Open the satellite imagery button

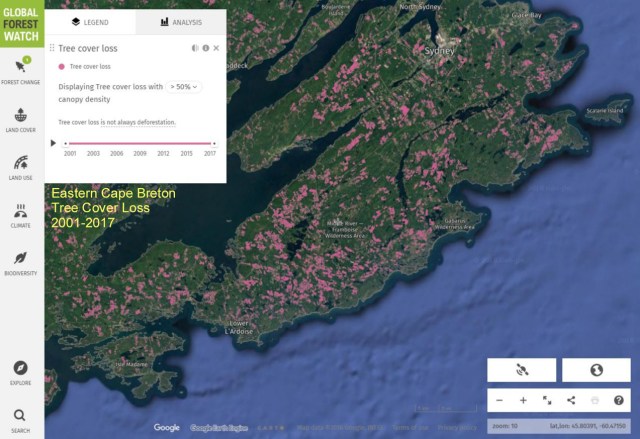[522, 370]
